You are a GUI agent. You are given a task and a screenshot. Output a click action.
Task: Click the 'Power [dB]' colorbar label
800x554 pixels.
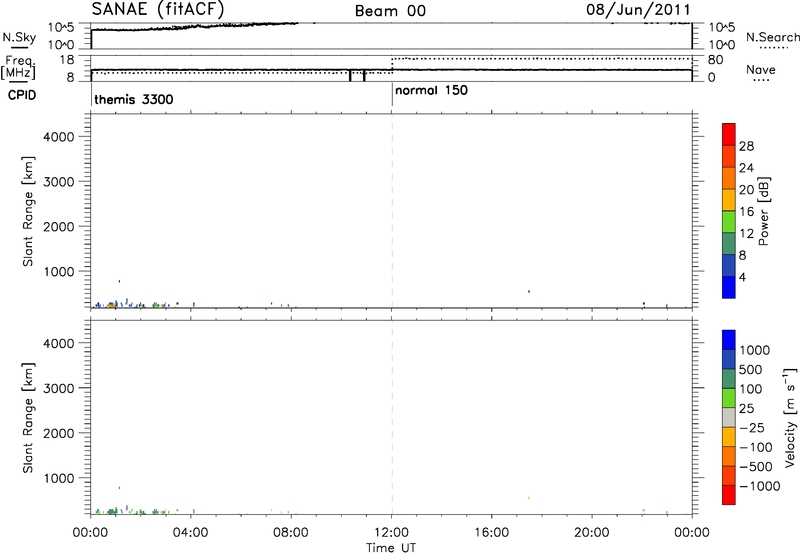click(x=764, y=211)
